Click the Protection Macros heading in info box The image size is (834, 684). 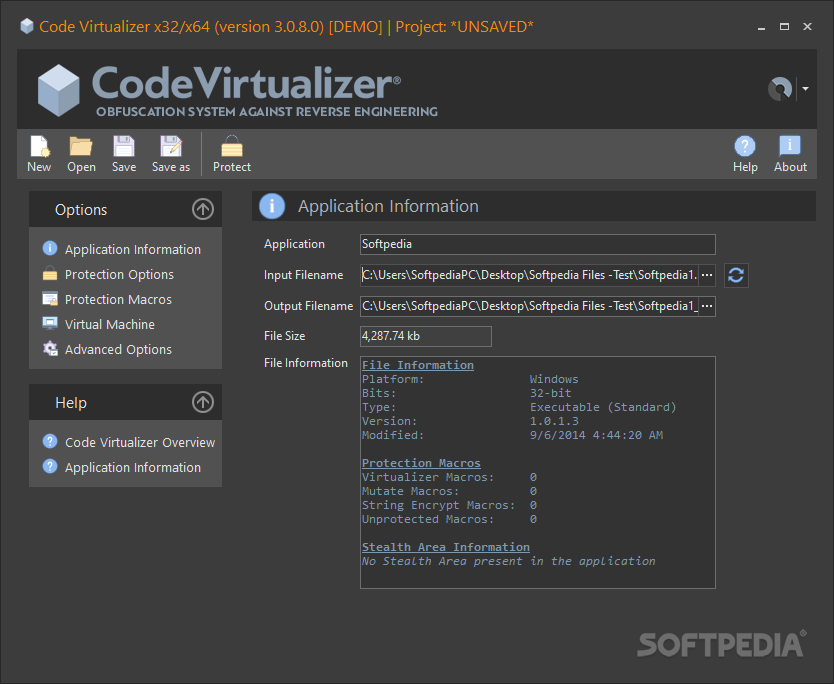click(421, 463)
